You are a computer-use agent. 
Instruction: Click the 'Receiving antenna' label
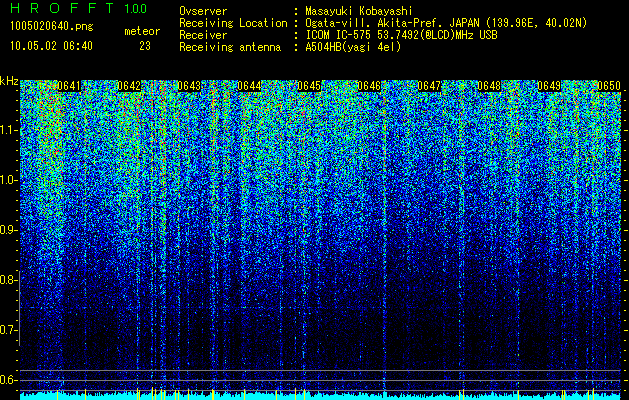(x=230, y=47)
